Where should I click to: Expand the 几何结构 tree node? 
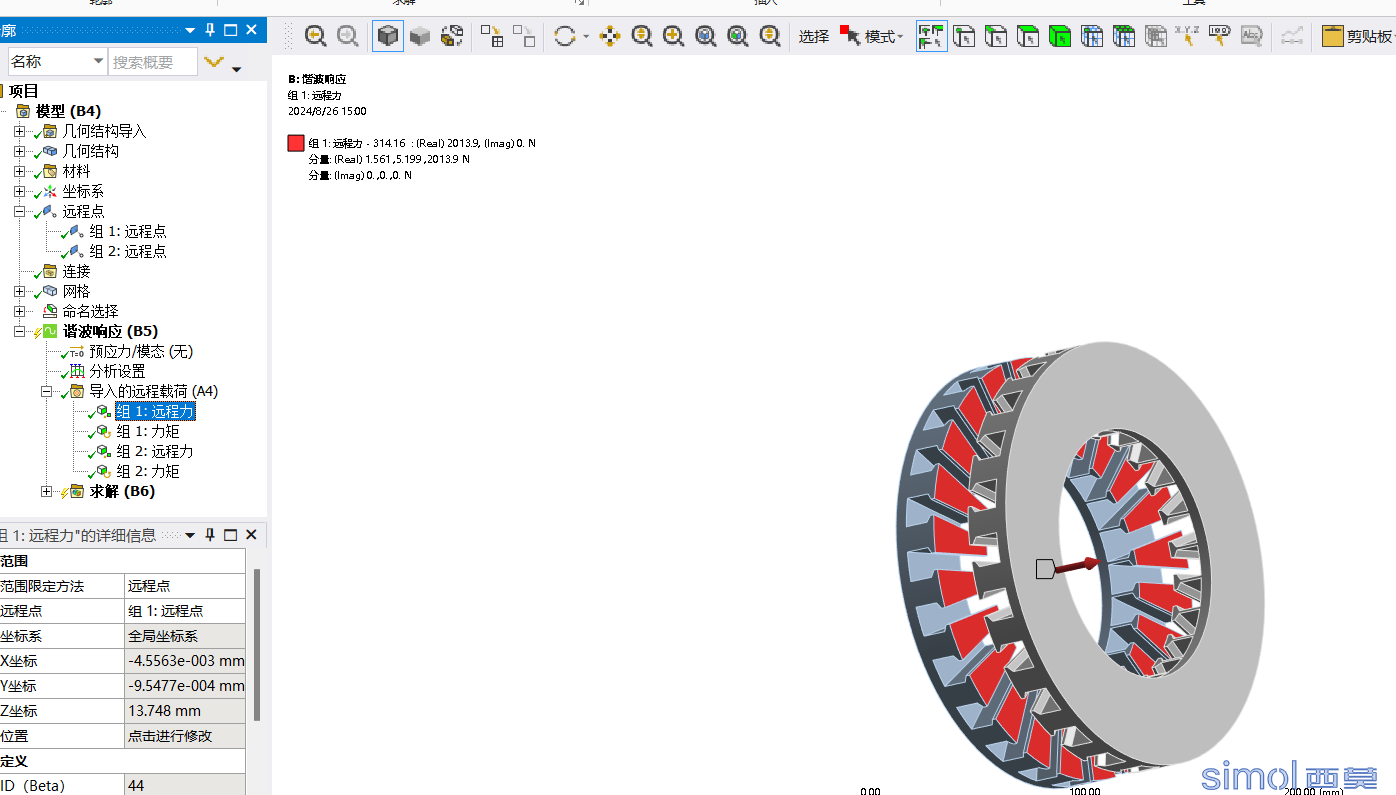pos(19,151)
